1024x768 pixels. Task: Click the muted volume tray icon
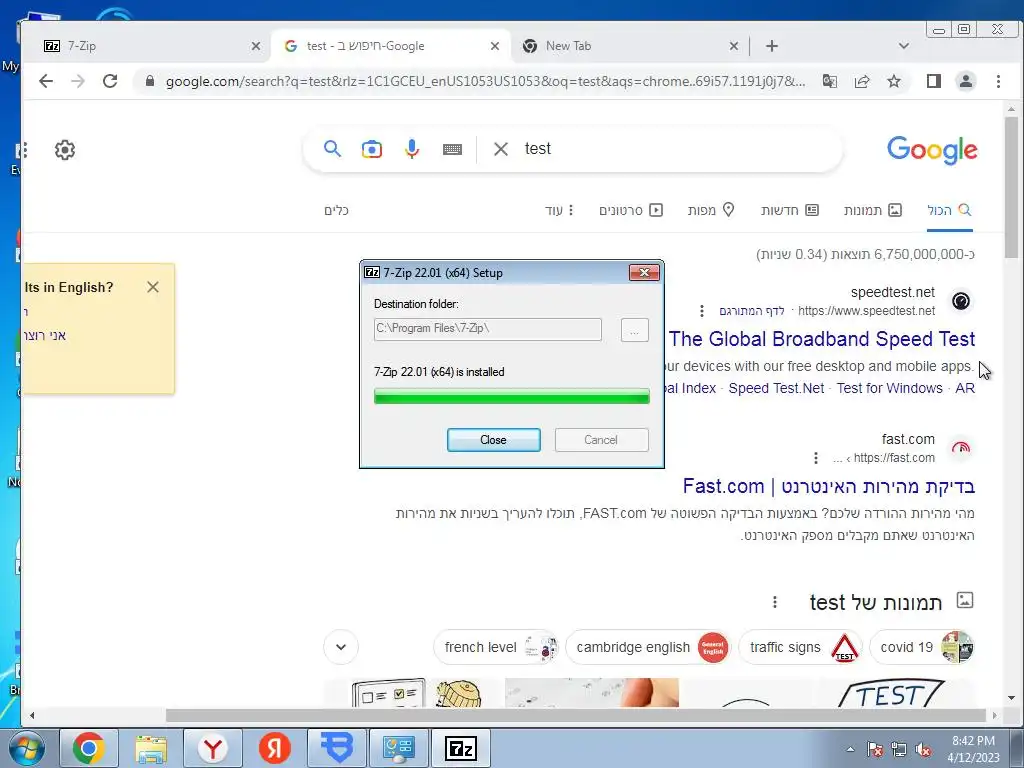click(x=923, y=750)
